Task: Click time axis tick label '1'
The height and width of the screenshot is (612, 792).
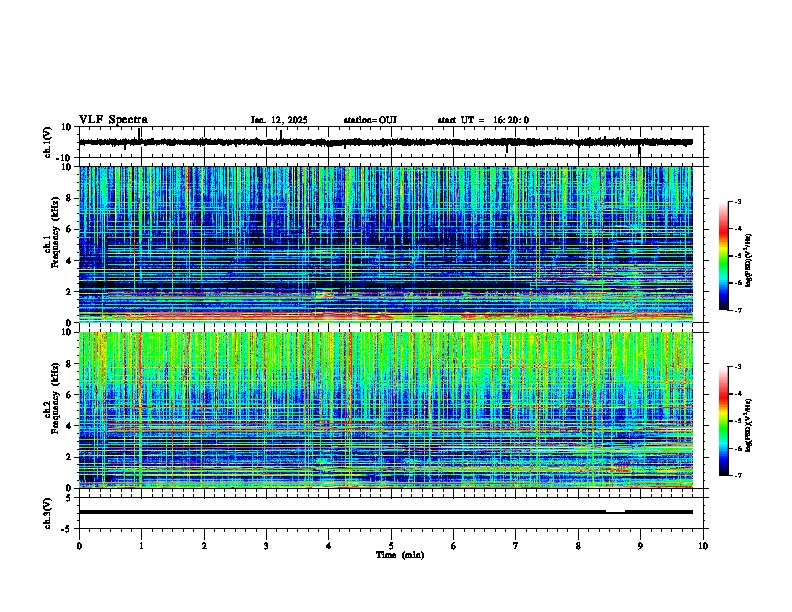Action: pyautogui.click(x=141, y=546)
